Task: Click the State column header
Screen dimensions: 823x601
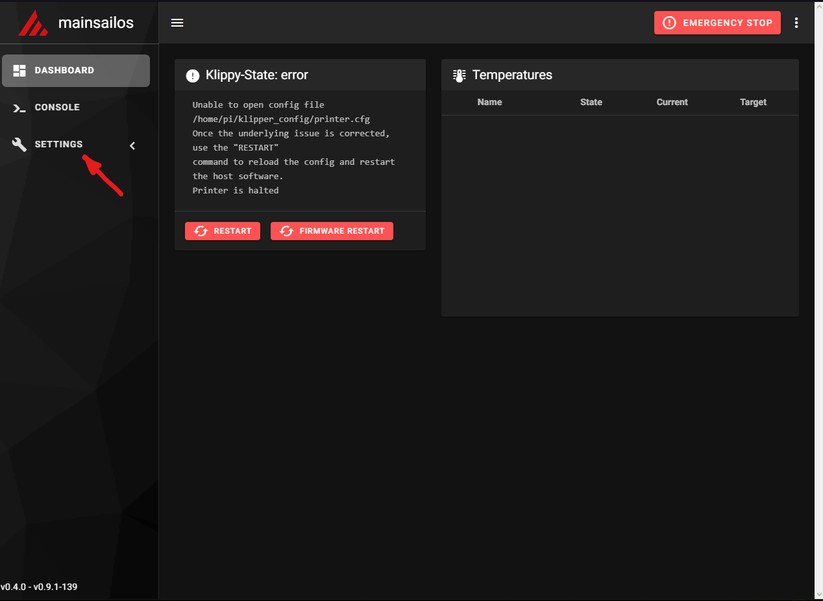Action: click(x=591, y=102)
